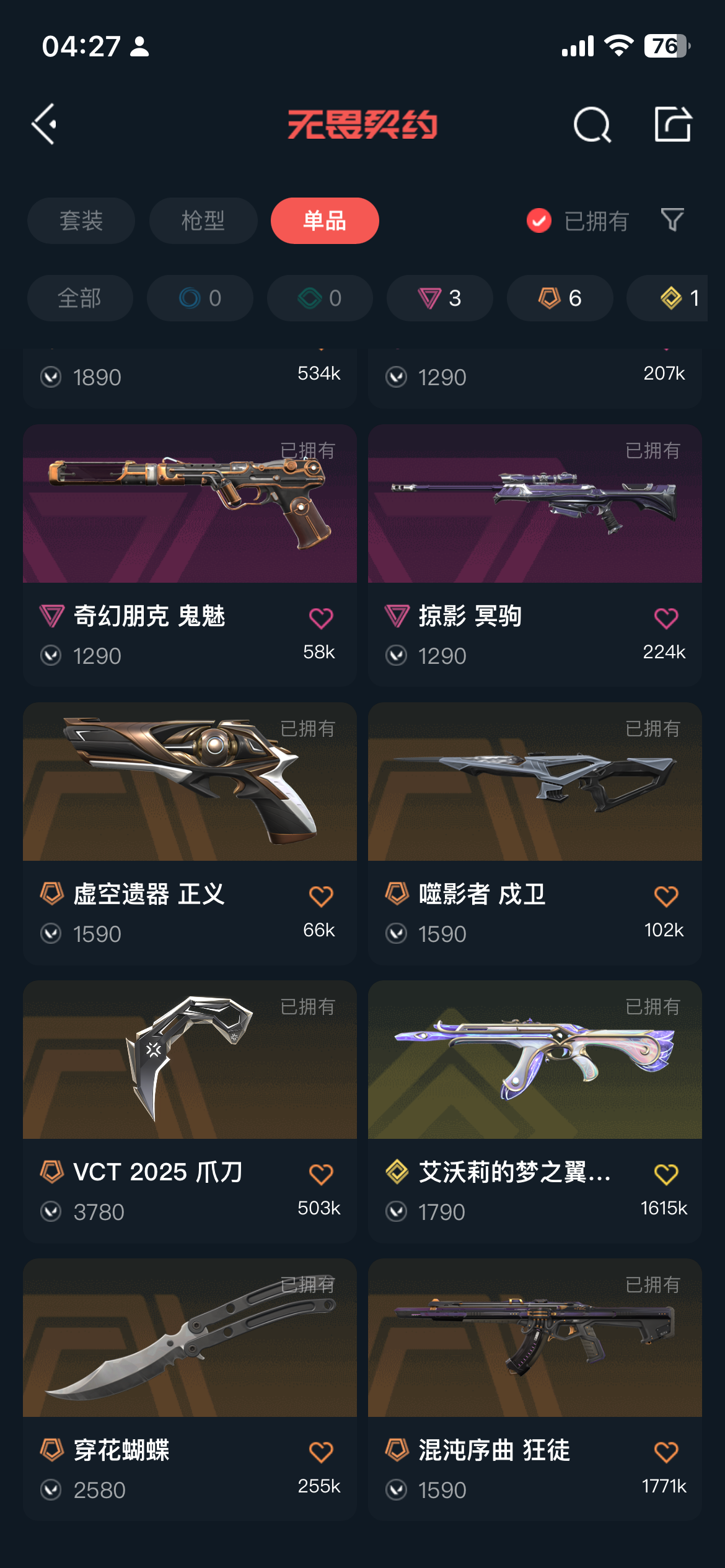Favorite 掠影 冥驹 with heart icon
Screen dimensions: 725x1568
666,618
